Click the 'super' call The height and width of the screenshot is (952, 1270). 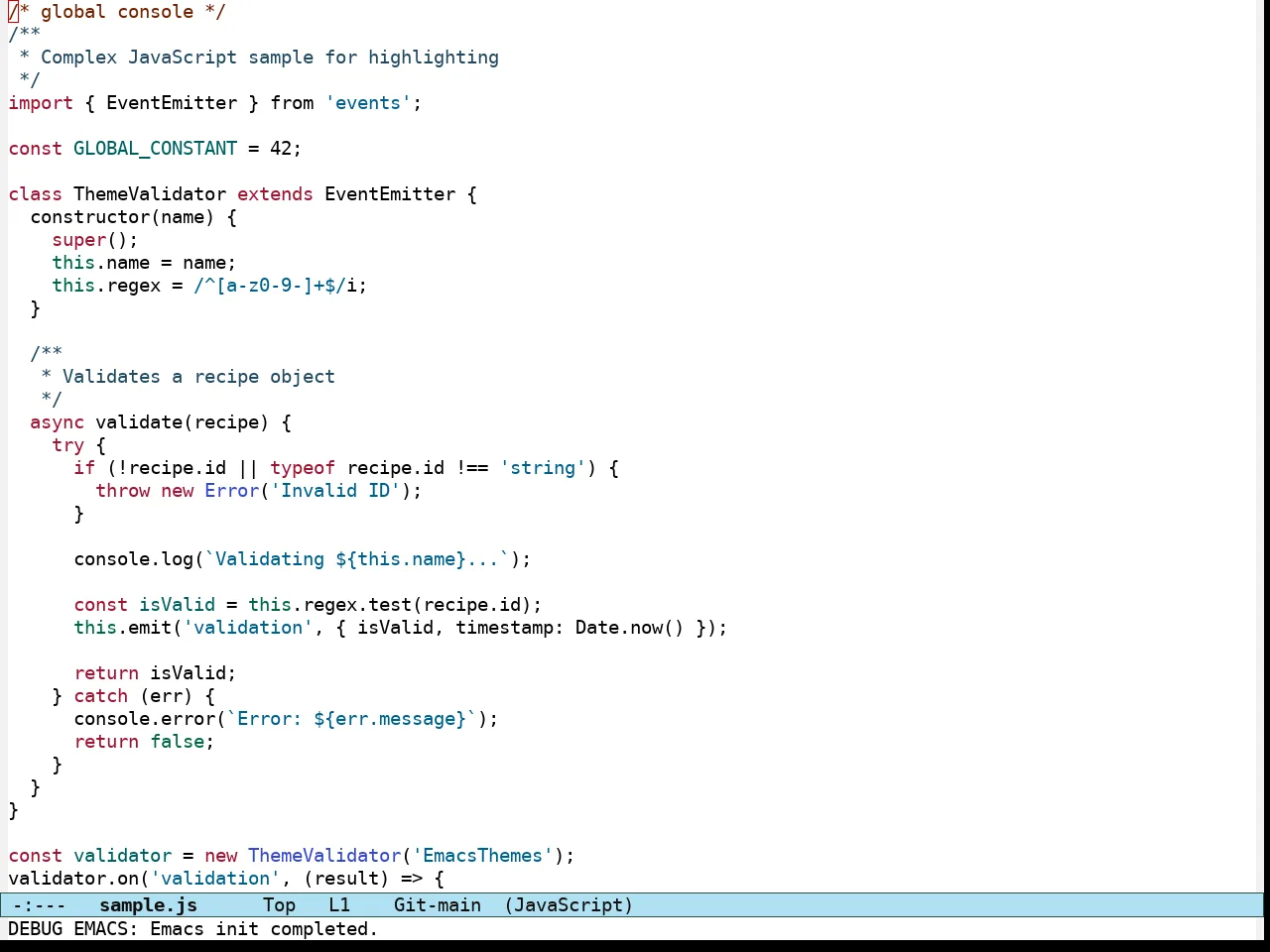click(x=79, y=240)
